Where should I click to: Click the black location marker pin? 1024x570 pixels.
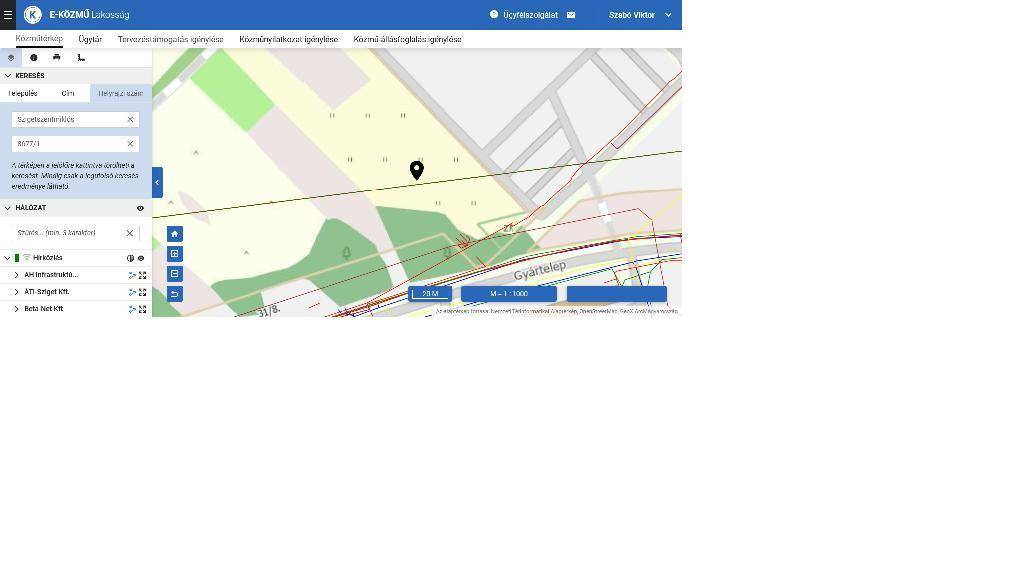coord(417,170)
